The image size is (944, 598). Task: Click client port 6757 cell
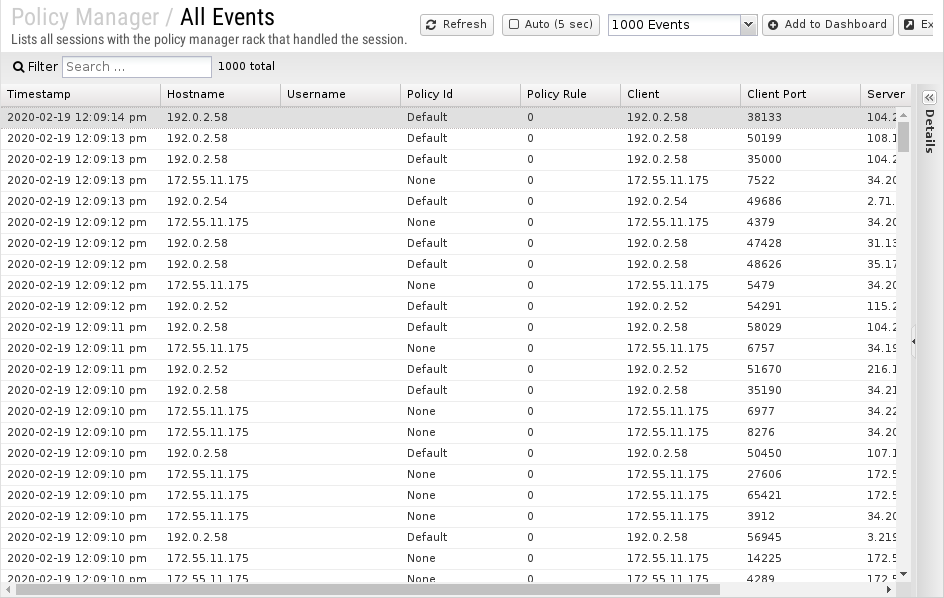800,349
